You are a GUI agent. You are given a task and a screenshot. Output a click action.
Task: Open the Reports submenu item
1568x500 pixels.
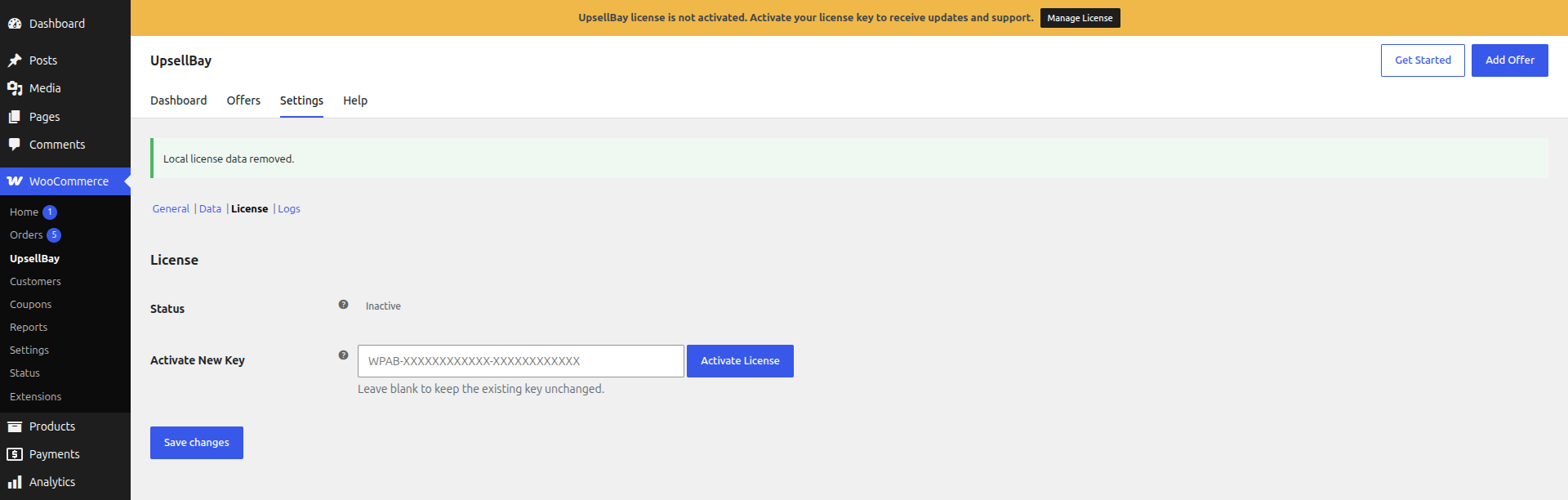29,327
